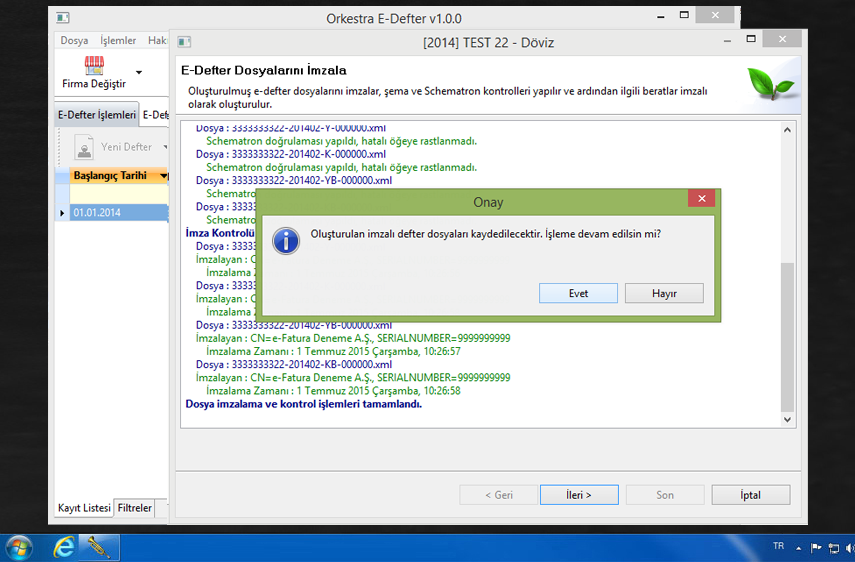The width and height of the screenshot is (855, 562).
Task: Decline with the Hayır button
Action: coord(664,294)
